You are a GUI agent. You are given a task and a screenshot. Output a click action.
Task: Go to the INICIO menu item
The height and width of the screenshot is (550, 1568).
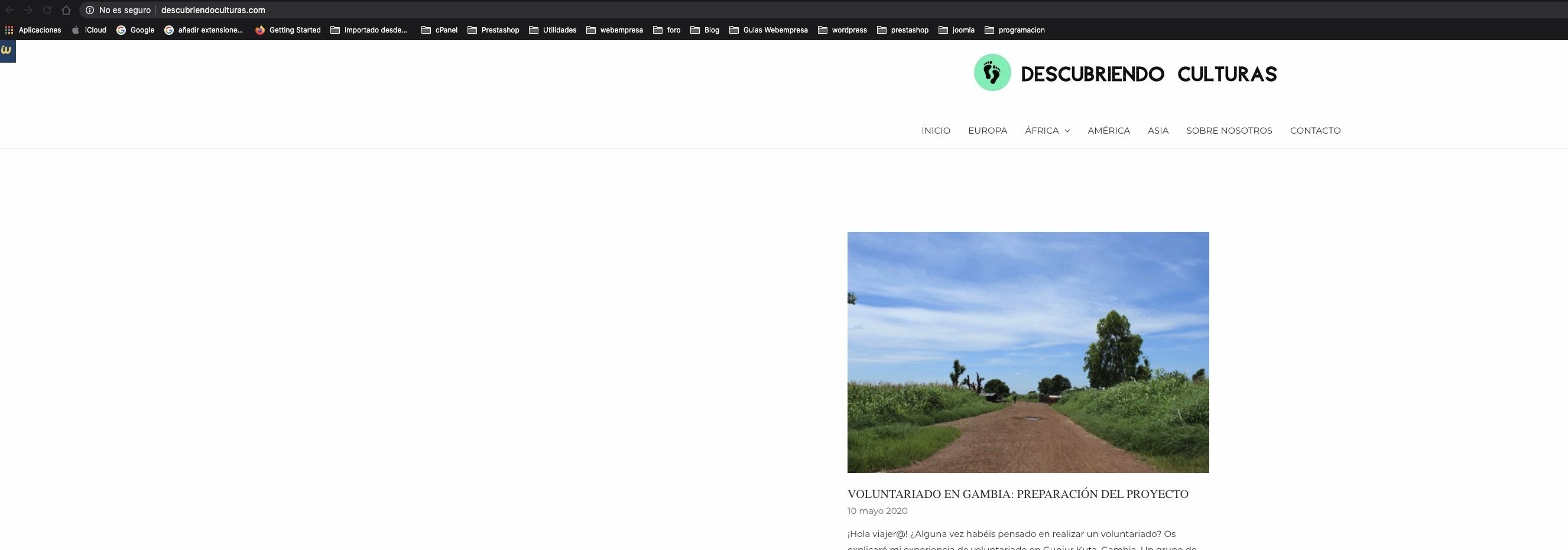(936, 130)
